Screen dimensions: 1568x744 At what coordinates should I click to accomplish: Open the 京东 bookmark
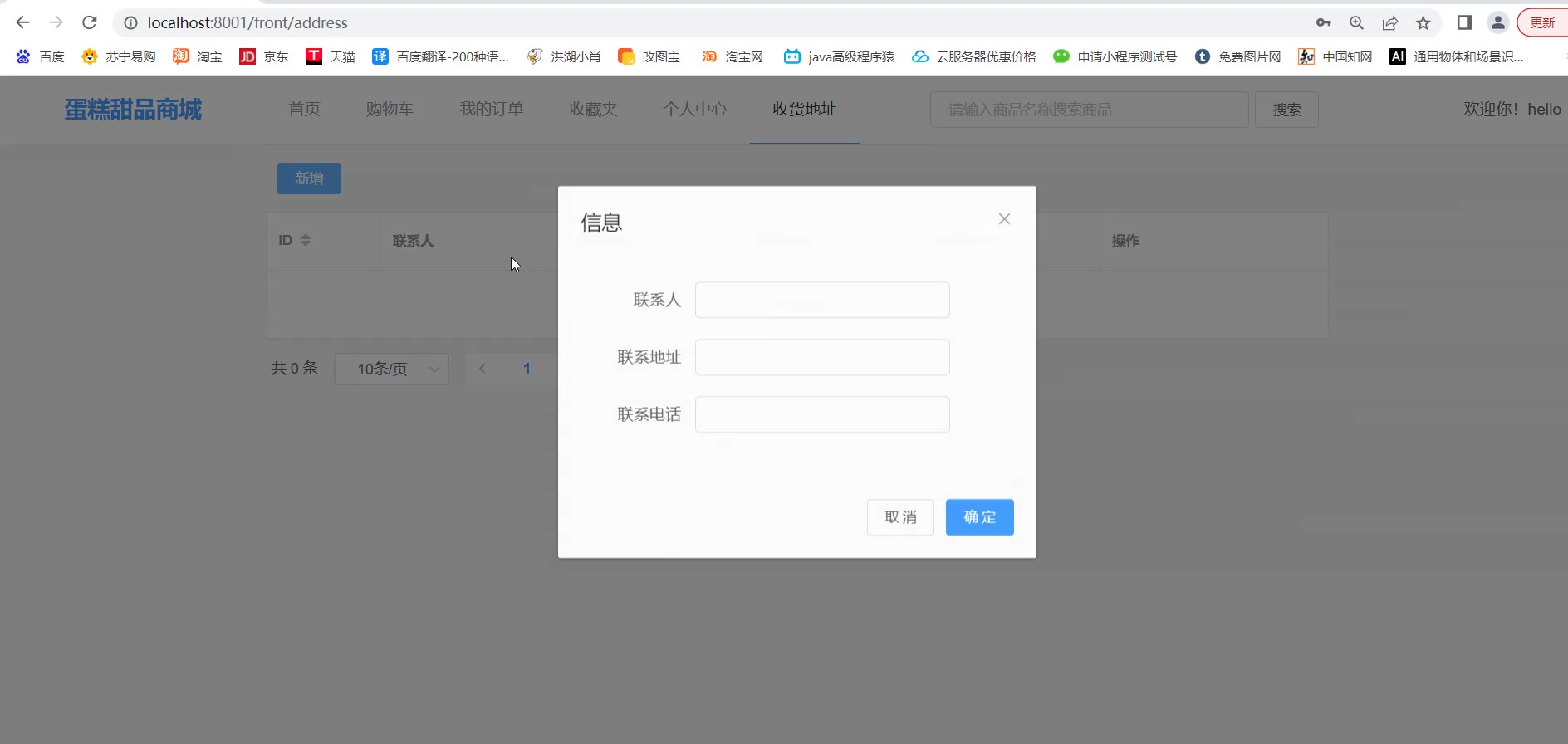click(264, 56)
